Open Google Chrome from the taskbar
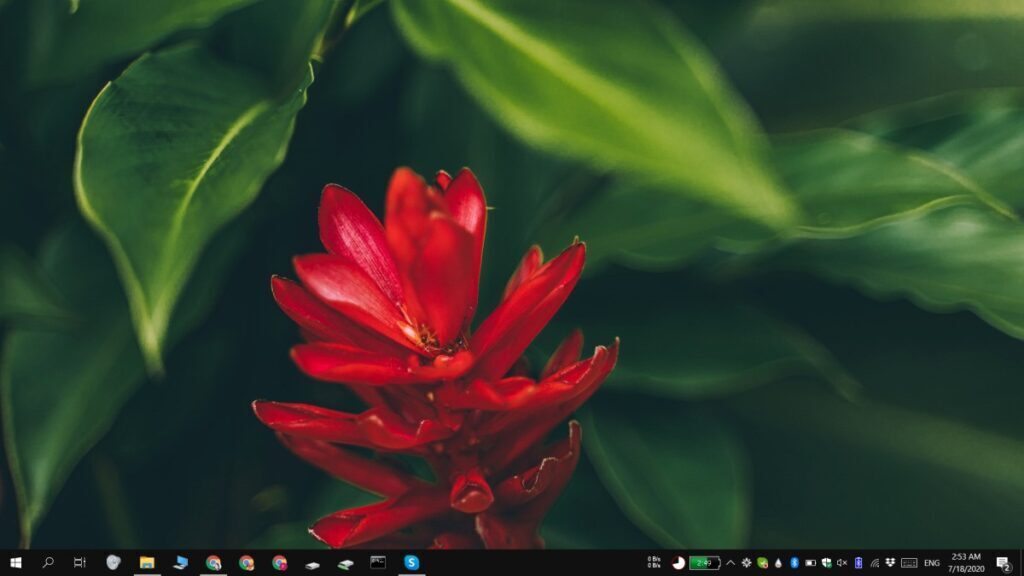Image resolution: width=1024 pixels, height=576 pixels. [x=244, y=561]
